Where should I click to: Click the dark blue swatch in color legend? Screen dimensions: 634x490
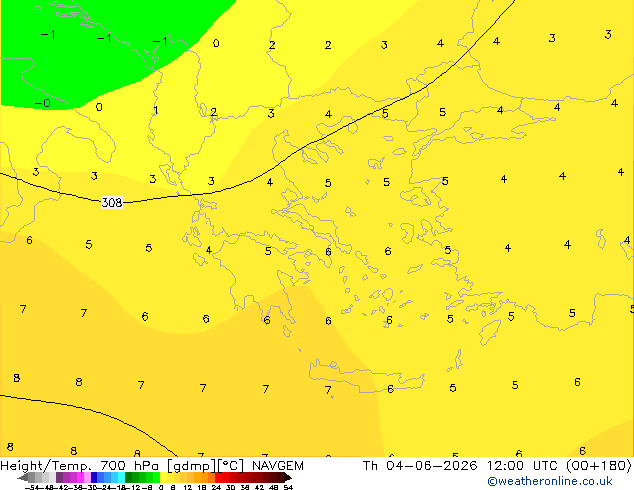coord(94,478)
